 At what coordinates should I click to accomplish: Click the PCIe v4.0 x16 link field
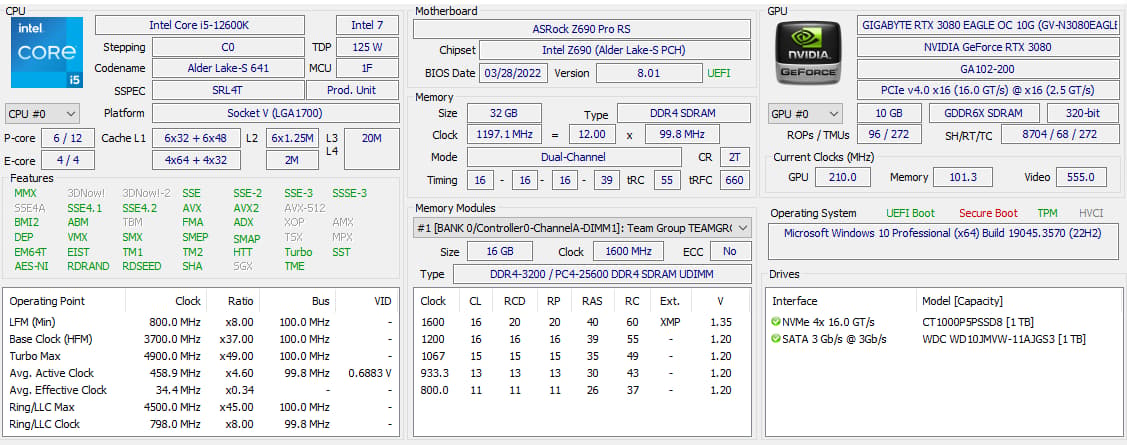coord(988,91)
